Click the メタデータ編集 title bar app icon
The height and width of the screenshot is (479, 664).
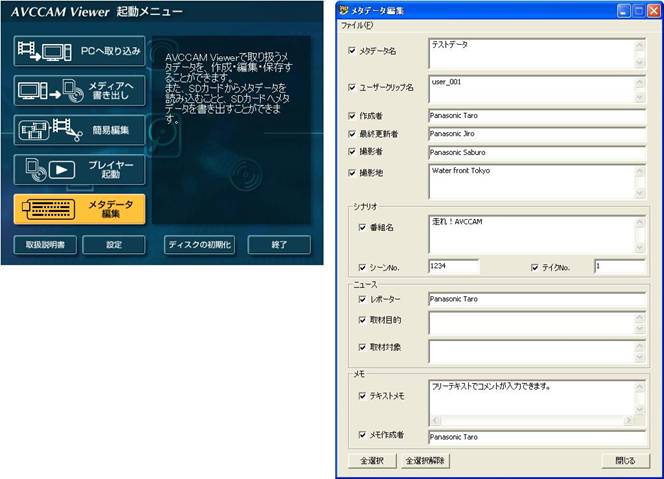tap(344, 10)
